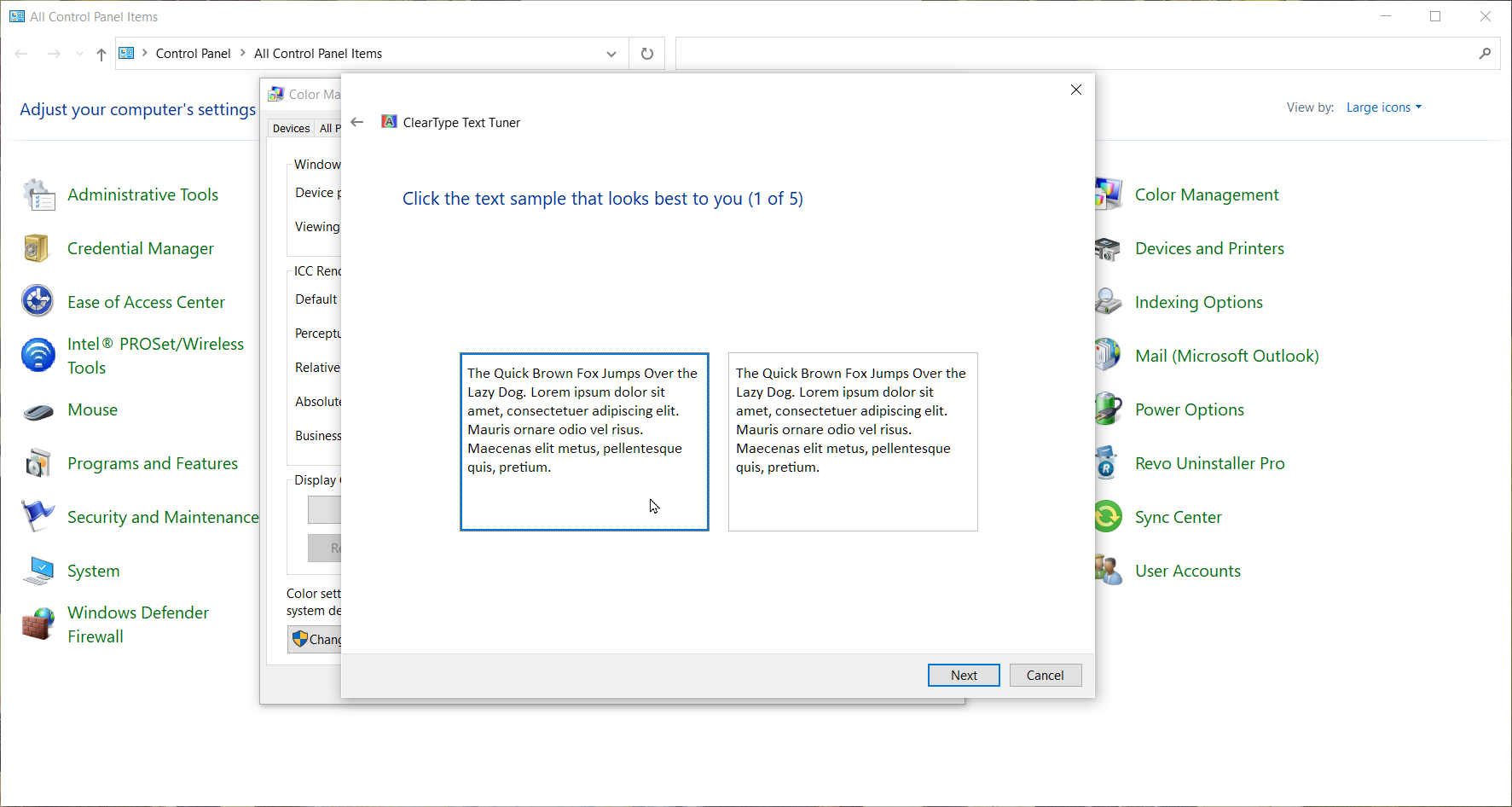Open Intel PROSet/Wireless Tools link
This screenshot has width=1512, height=807.
[156, 356]
